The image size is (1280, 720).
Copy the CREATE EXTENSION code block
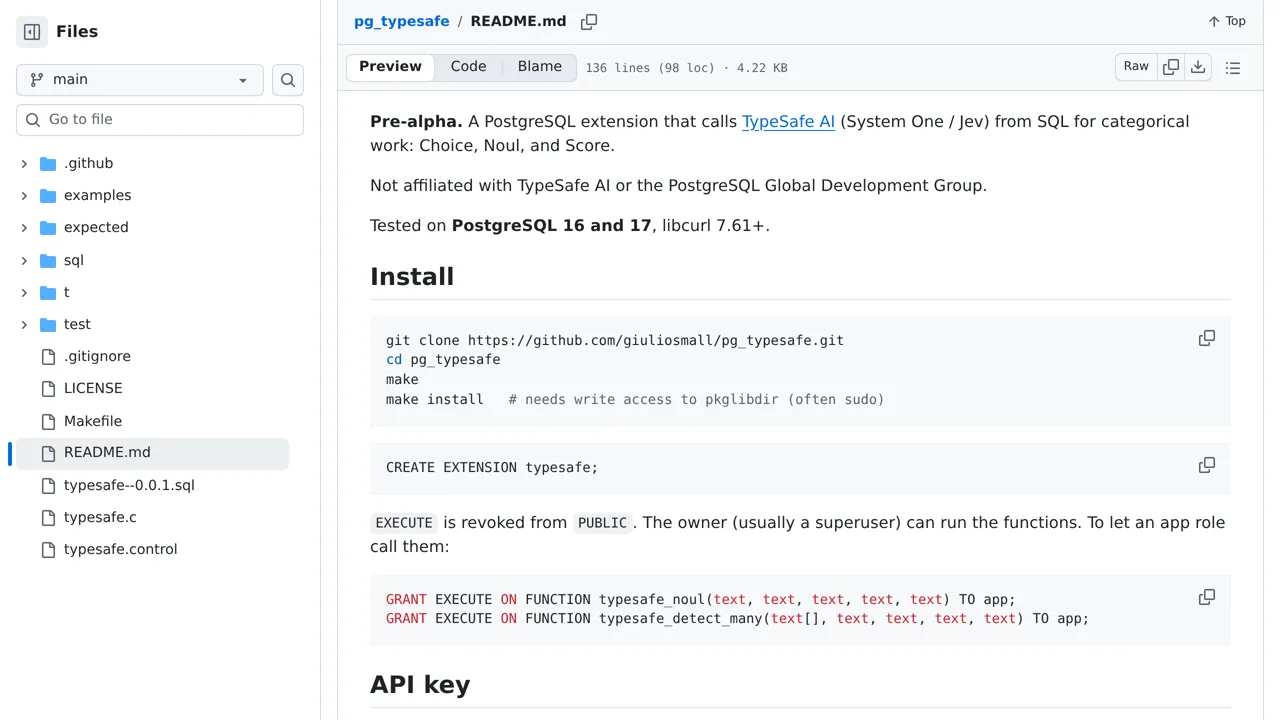click(x=1207, y=465)
